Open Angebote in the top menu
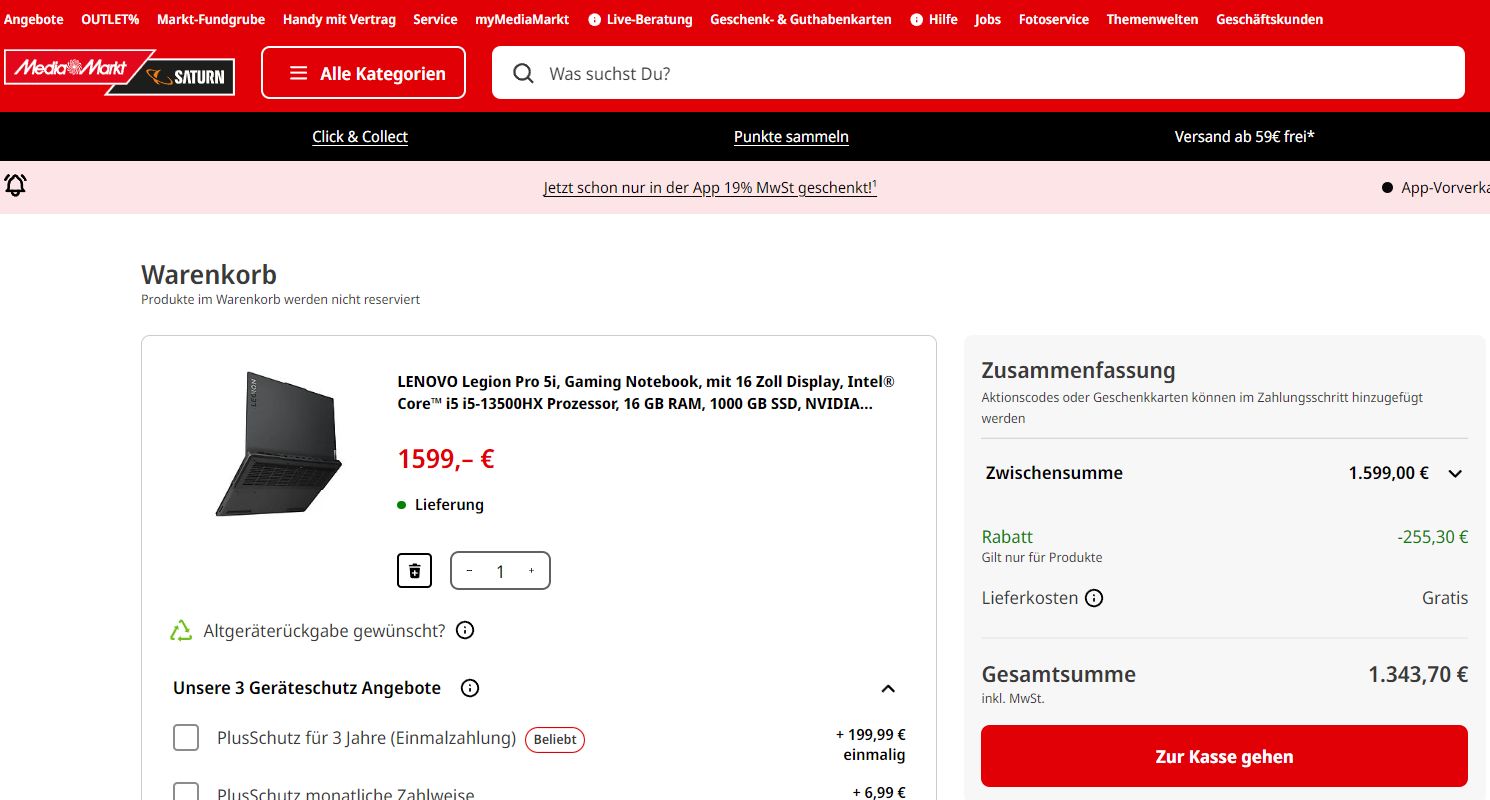 tap(34, 19)
